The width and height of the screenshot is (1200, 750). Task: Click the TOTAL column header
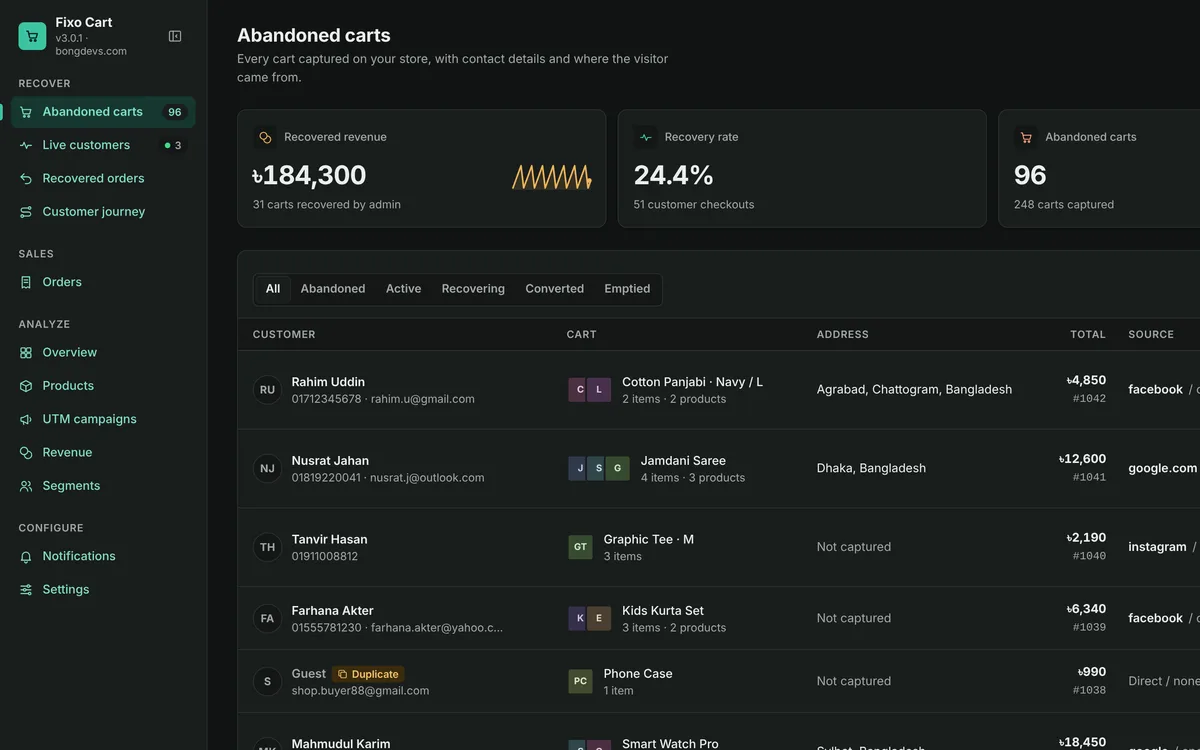(1088, 335)
